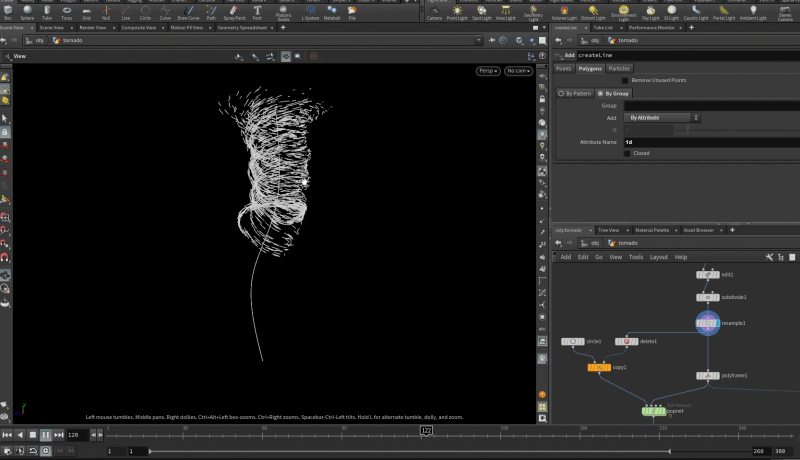The width and height of the screenshot is (800, 460).
Task: Select the Spray Paint shelf tool
Action: tap(233, 12)
